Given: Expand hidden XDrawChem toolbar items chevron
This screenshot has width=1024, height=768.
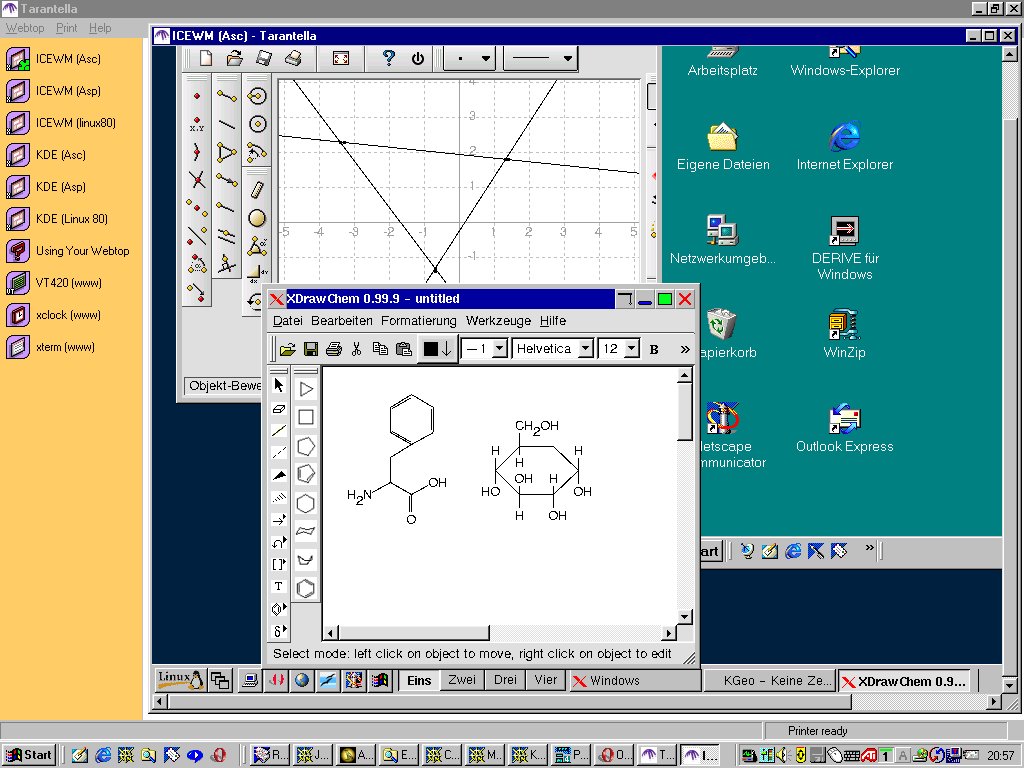Looking at the screenshot, I should [684, 349].
